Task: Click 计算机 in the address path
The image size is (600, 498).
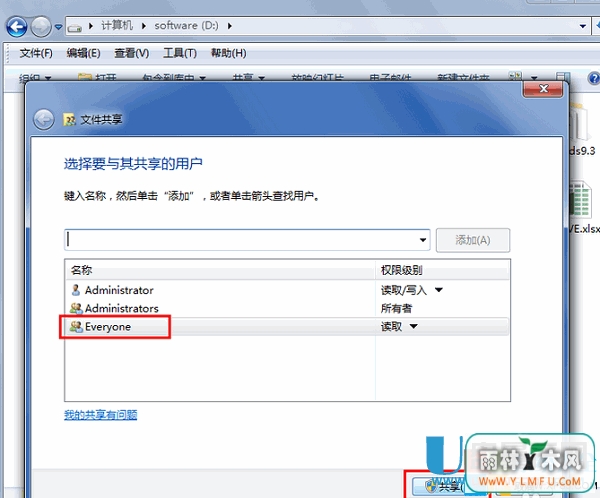Action: pyautogui.click(x=117, y=26)
